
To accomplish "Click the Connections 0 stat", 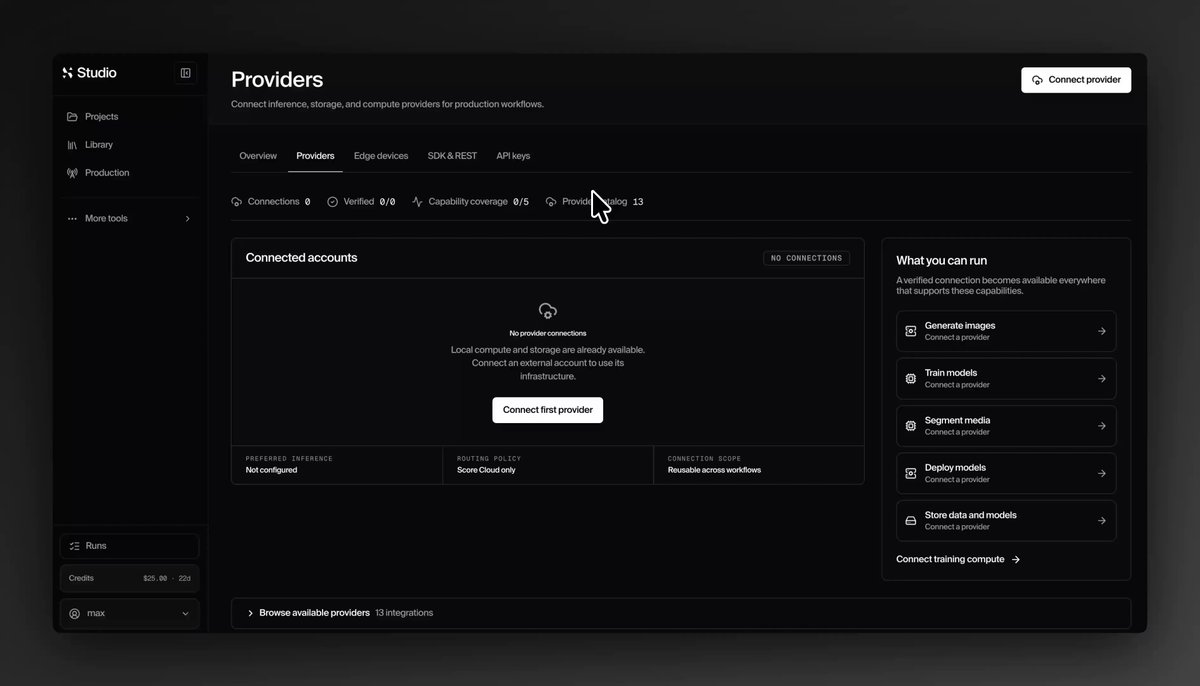I will pyautogui.click(x=271, y=202).
